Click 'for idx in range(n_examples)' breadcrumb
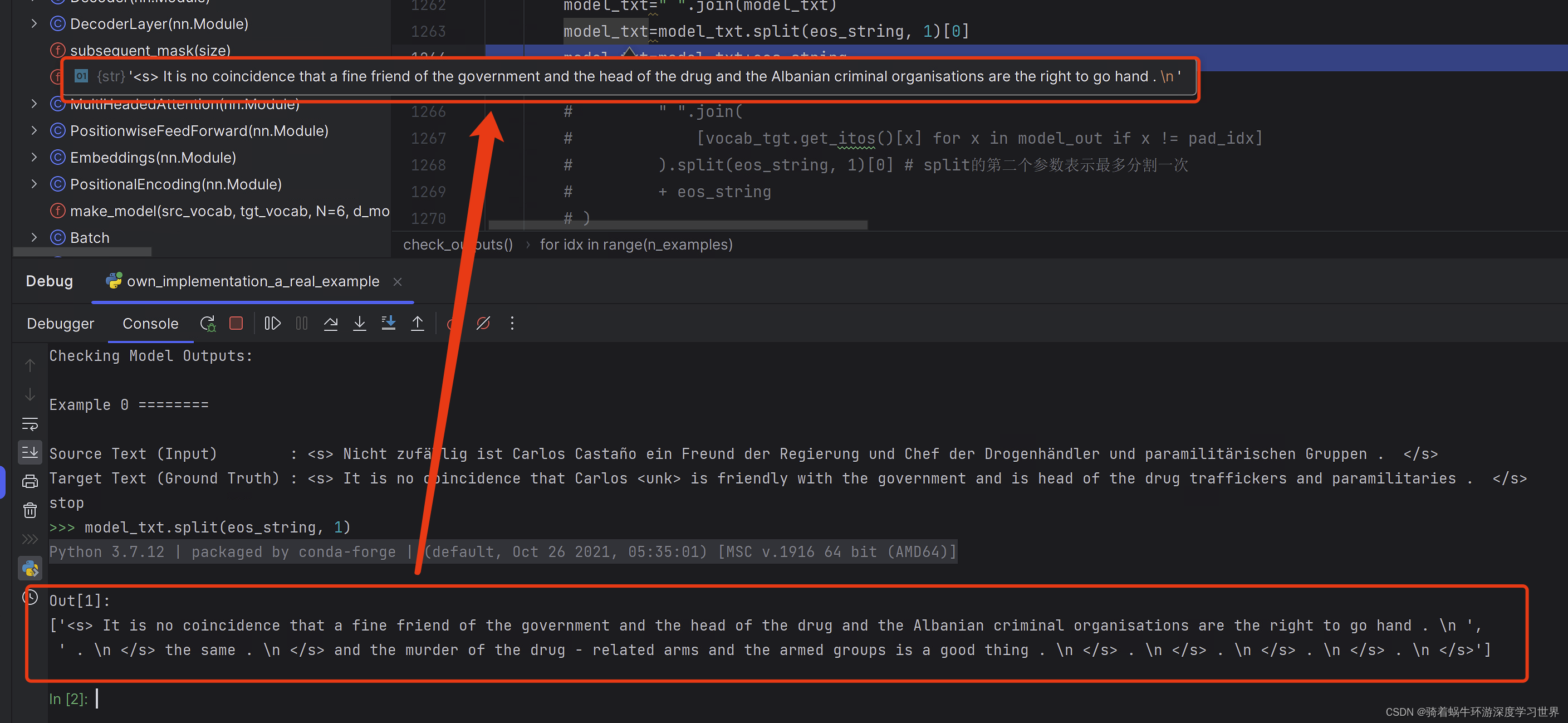The image size is (1568, 723). pyautogui.click(x=636, y=244)
